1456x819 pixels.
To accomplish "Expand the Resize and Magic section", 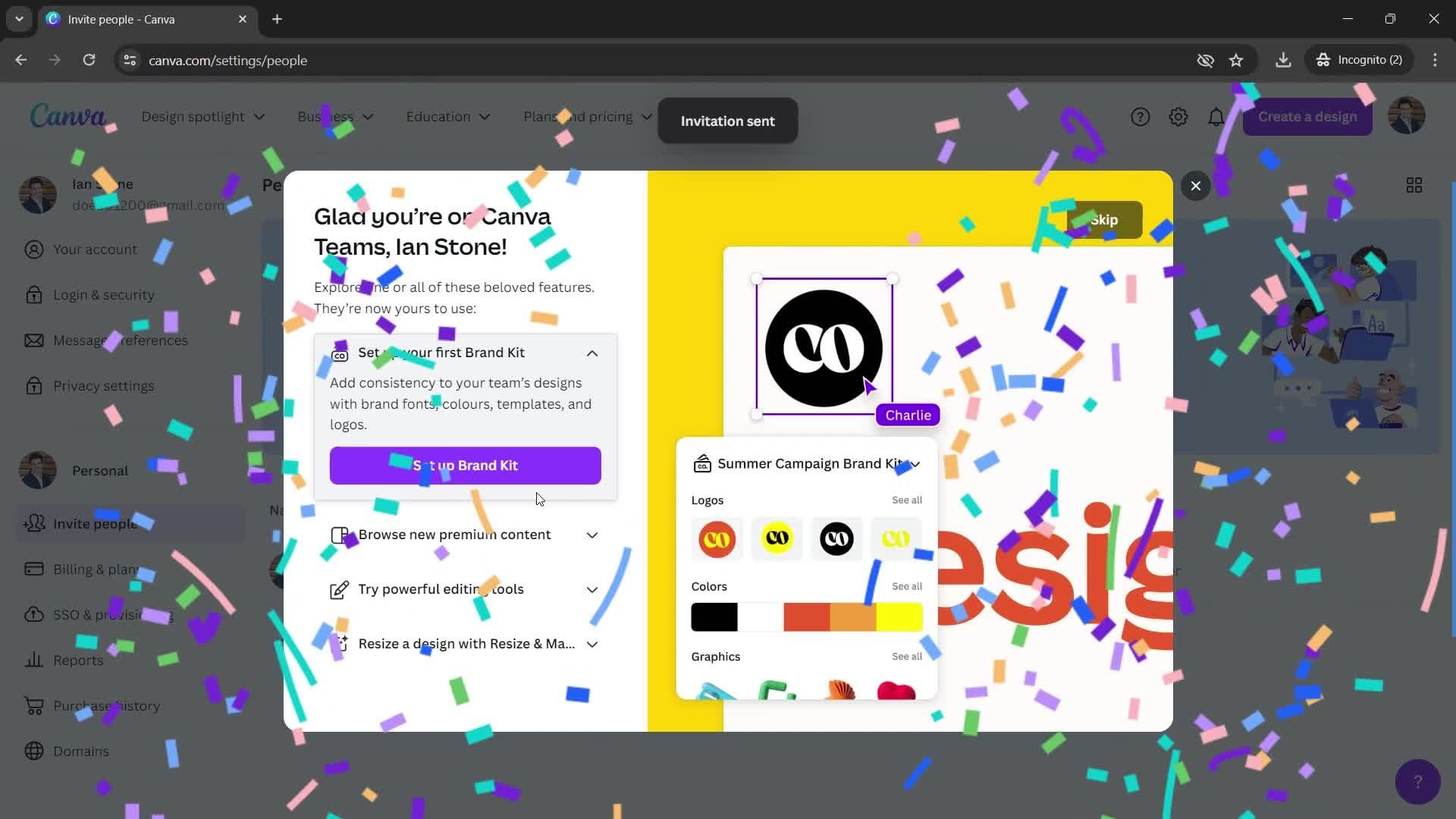I will [591, 643].
